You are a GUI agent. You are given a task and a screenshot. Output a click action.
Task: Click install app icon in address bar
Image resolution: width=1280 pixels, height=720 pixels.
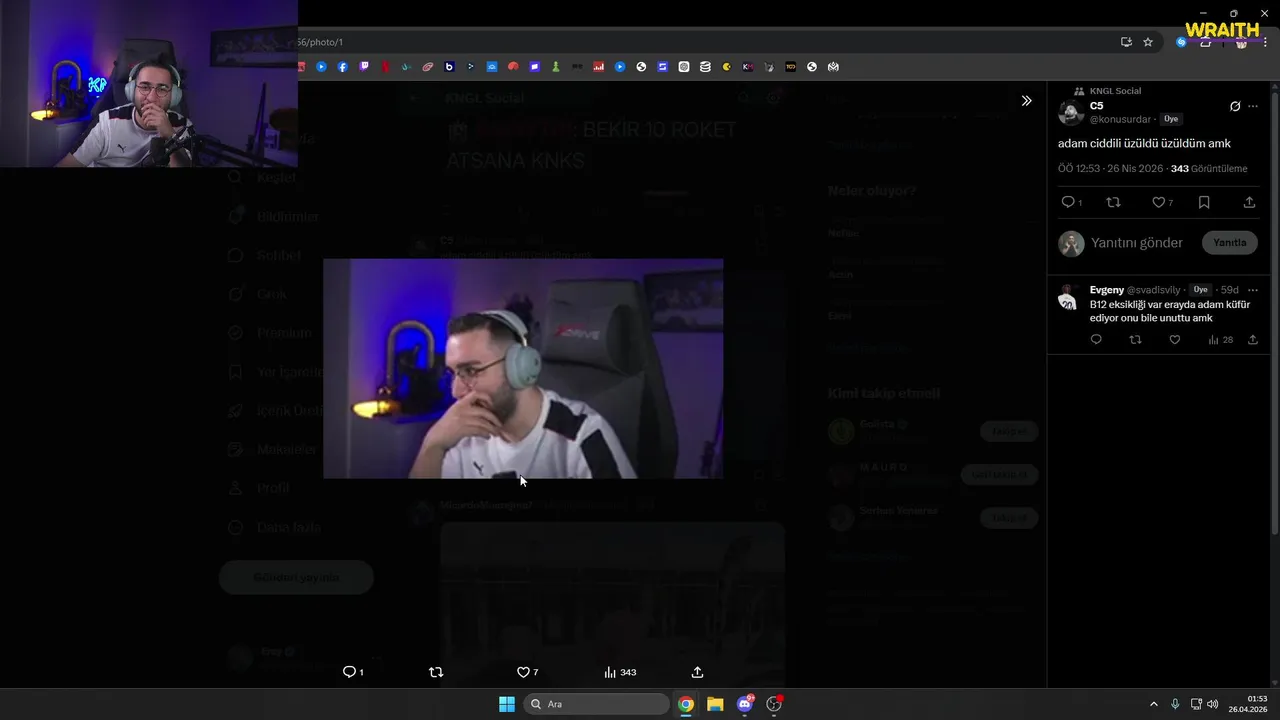coord(1126,42)
